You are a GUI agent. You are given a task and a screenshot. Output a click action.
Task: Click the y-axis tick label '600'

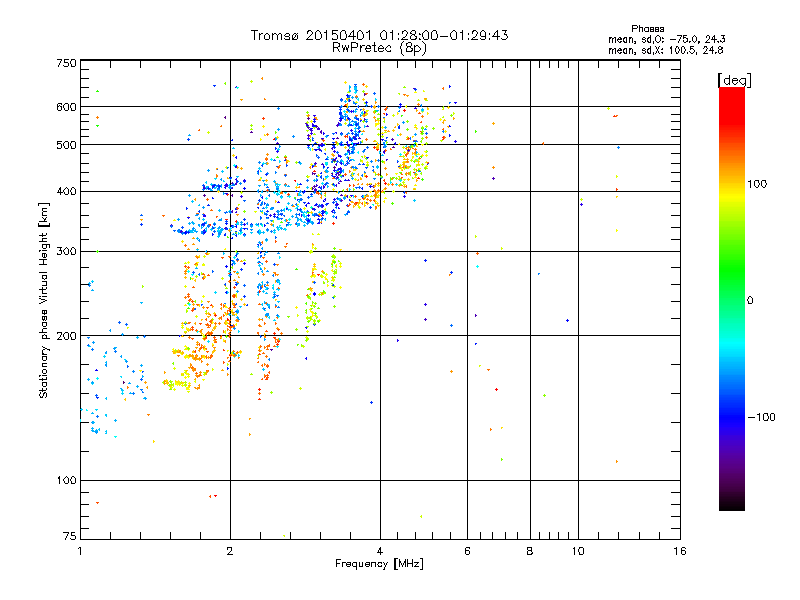(66, 107)
